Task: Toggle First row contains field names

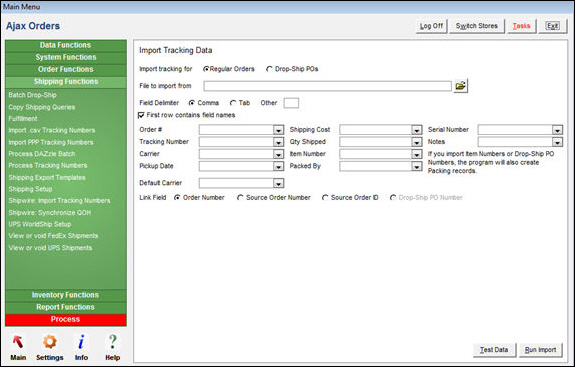Action: point(141,115)
